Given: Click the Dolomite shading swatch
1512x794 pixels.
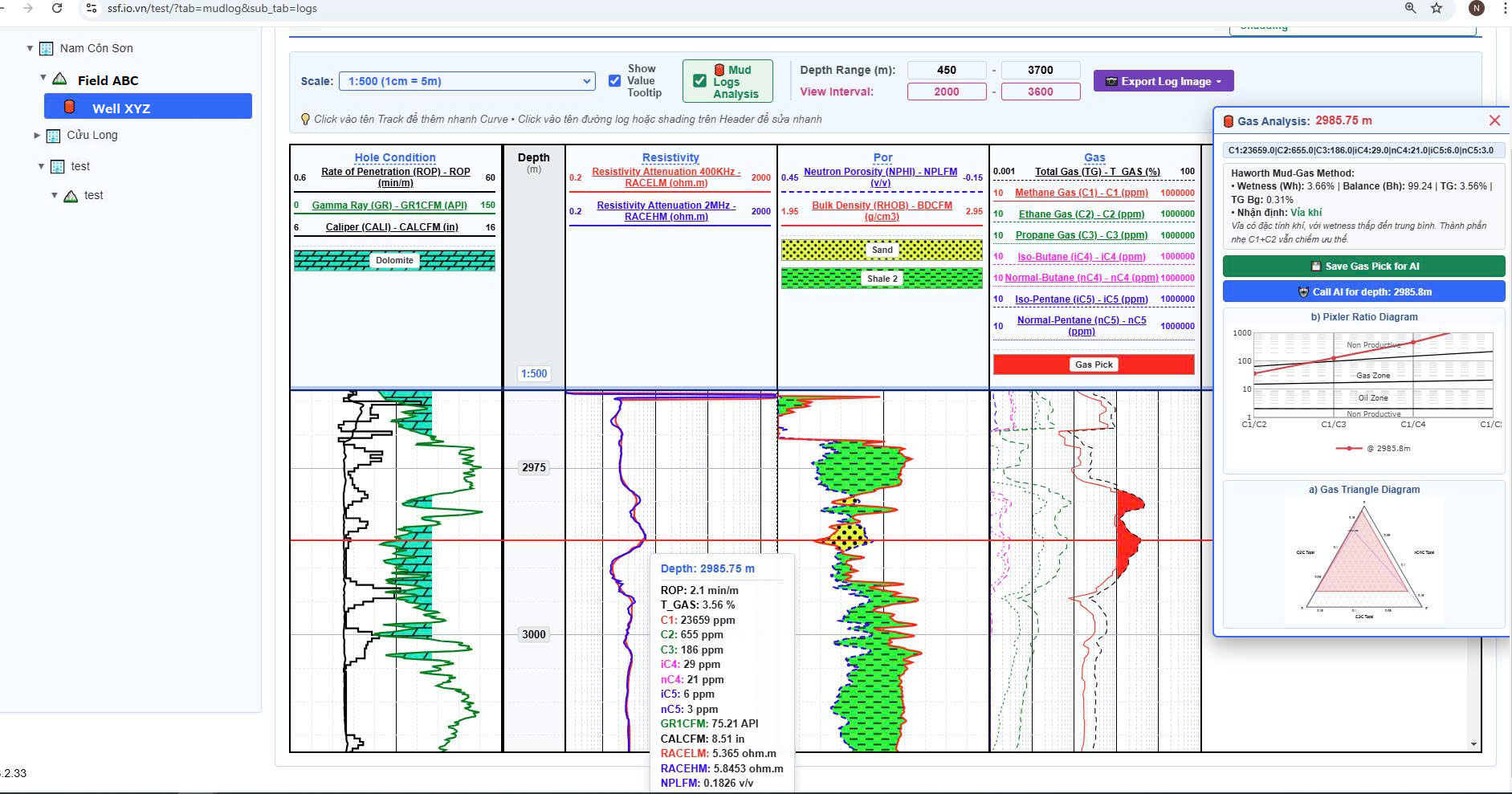Looking at the screenshot, I should (x=394, y=260).
